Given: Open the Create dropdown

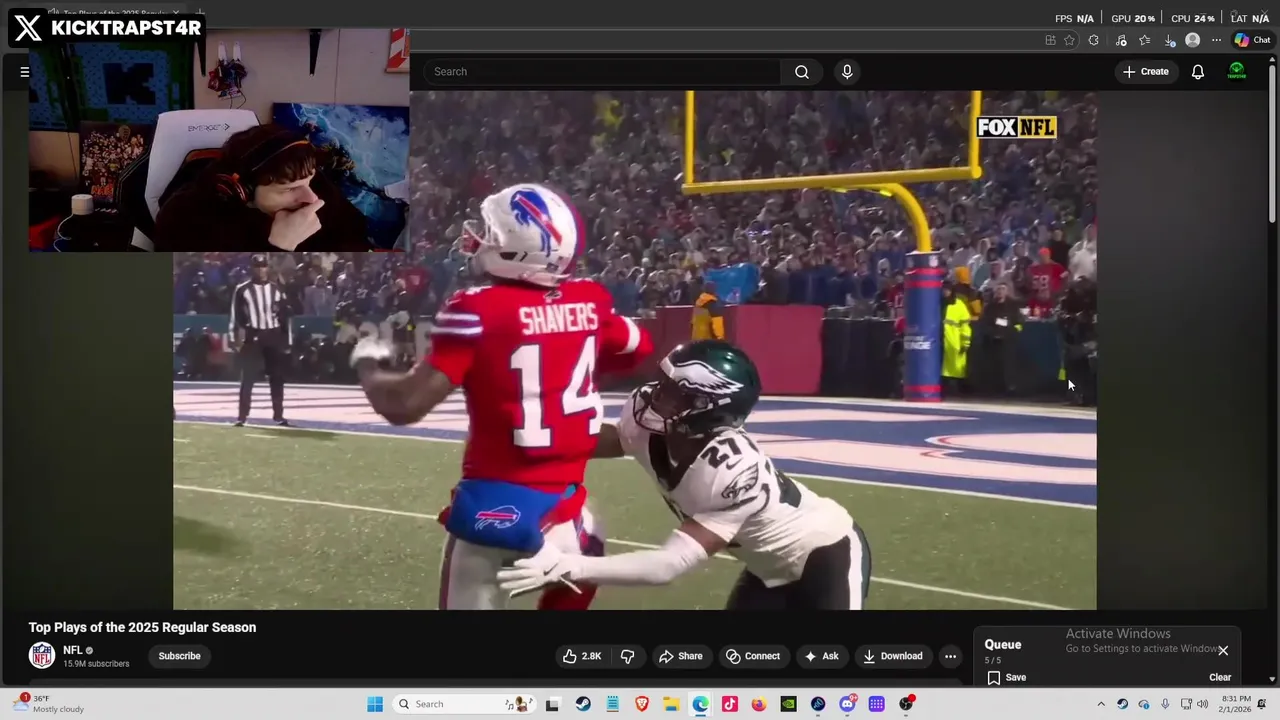Looking at the screenshot, I should tap(1146, 72).
